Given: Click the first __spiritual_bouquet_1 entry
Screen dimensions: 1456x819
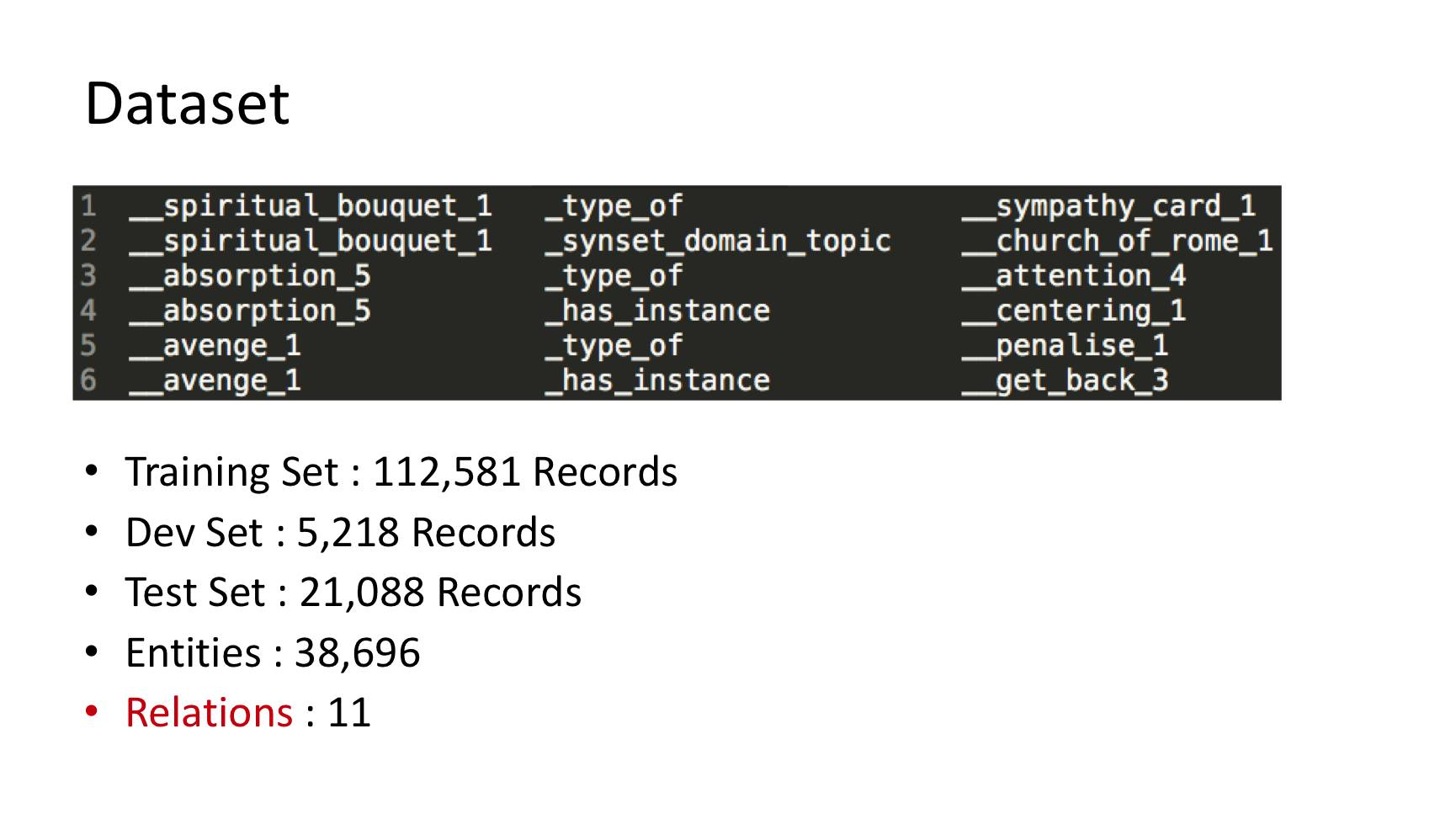Looking at the screenshot, I should (311, 206).
